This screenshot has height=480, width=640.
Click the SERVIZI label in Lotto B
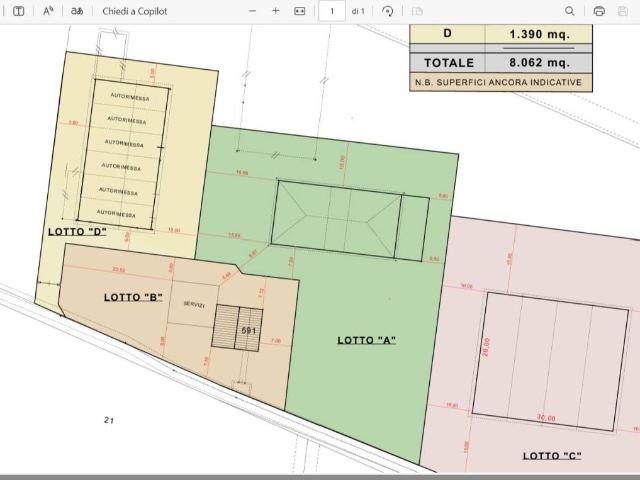coord(193,306)
